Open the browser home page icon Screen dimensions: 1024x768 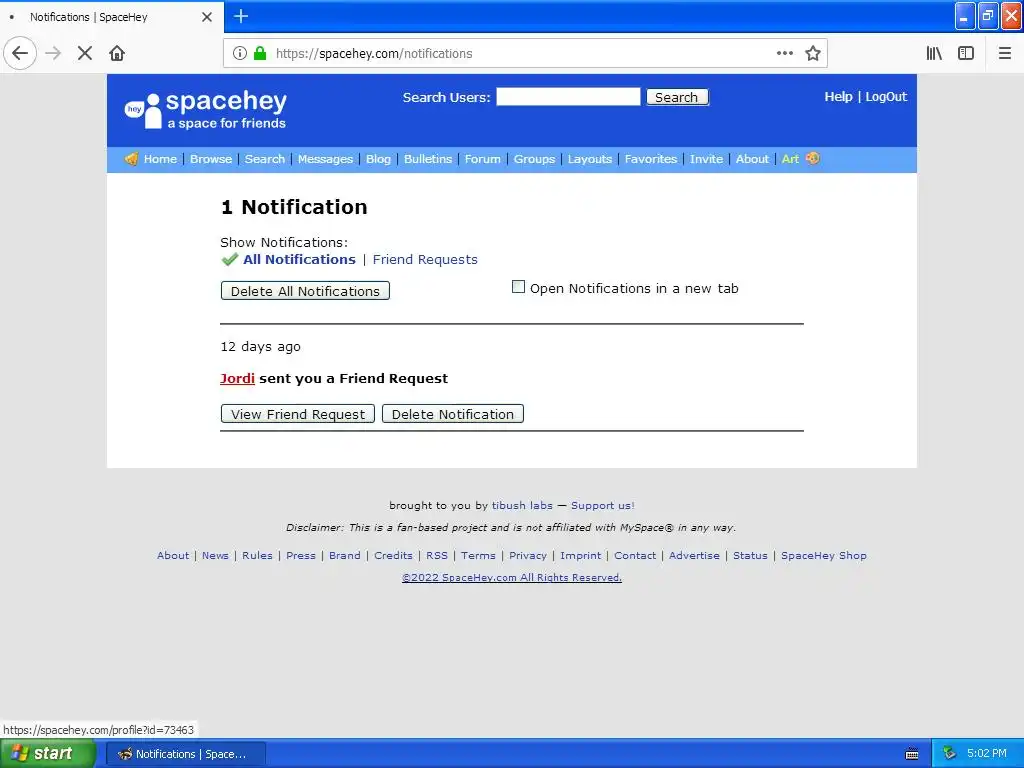coord(117,53)
